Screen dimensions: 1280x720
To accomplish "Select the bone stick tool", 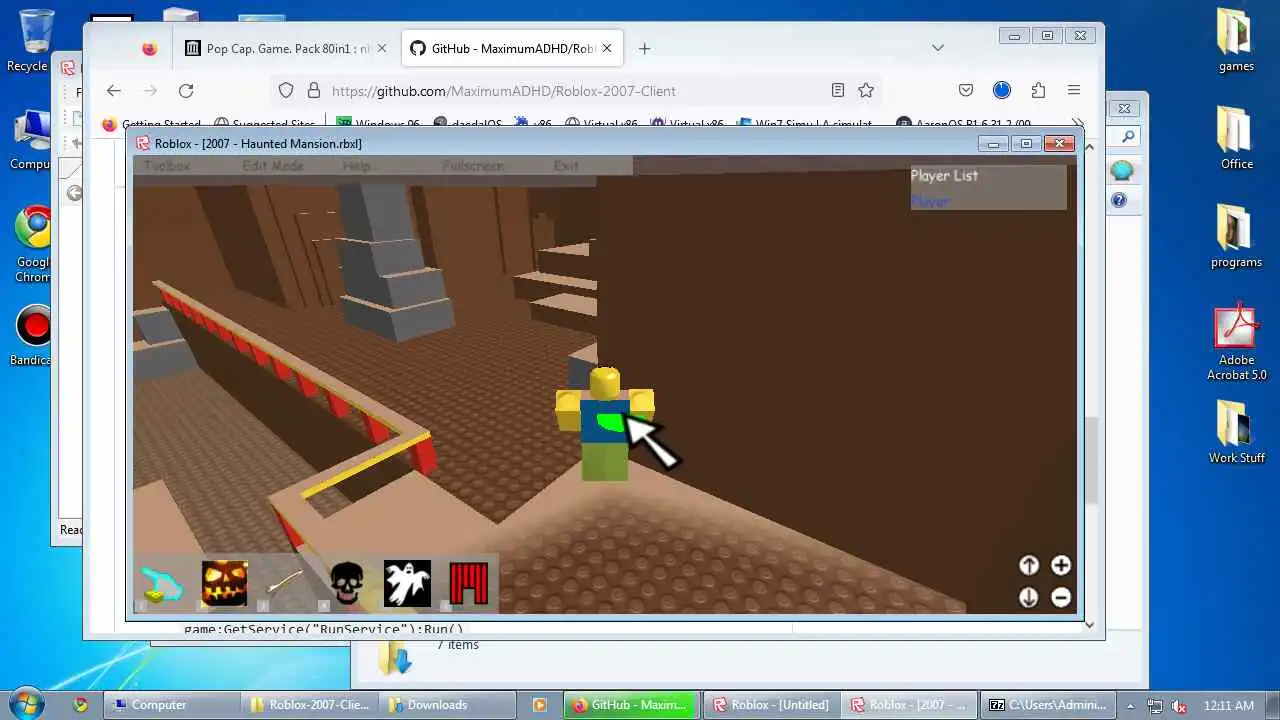I will pyautogui.click(x=286, y=584).
